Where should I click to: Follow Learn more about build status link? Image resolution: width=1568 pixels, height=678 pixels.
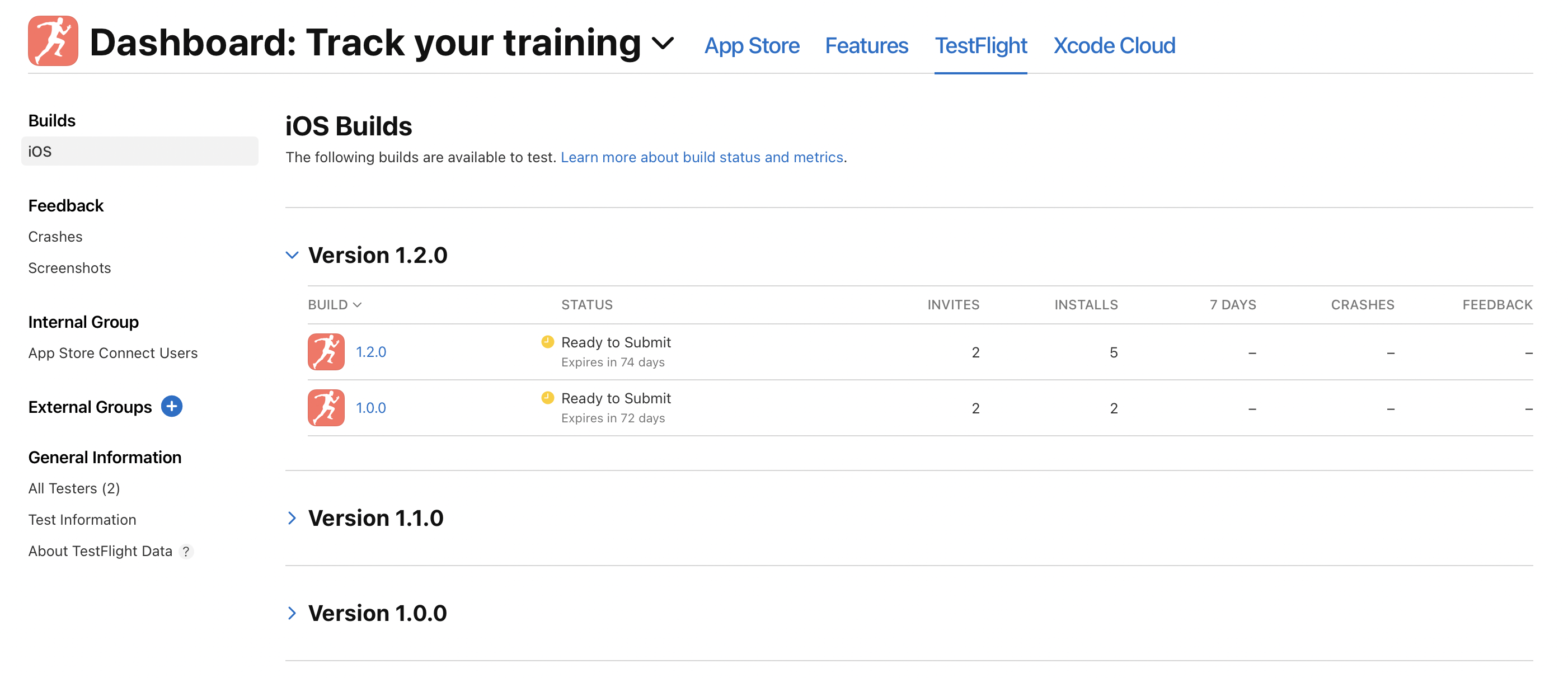701,157
